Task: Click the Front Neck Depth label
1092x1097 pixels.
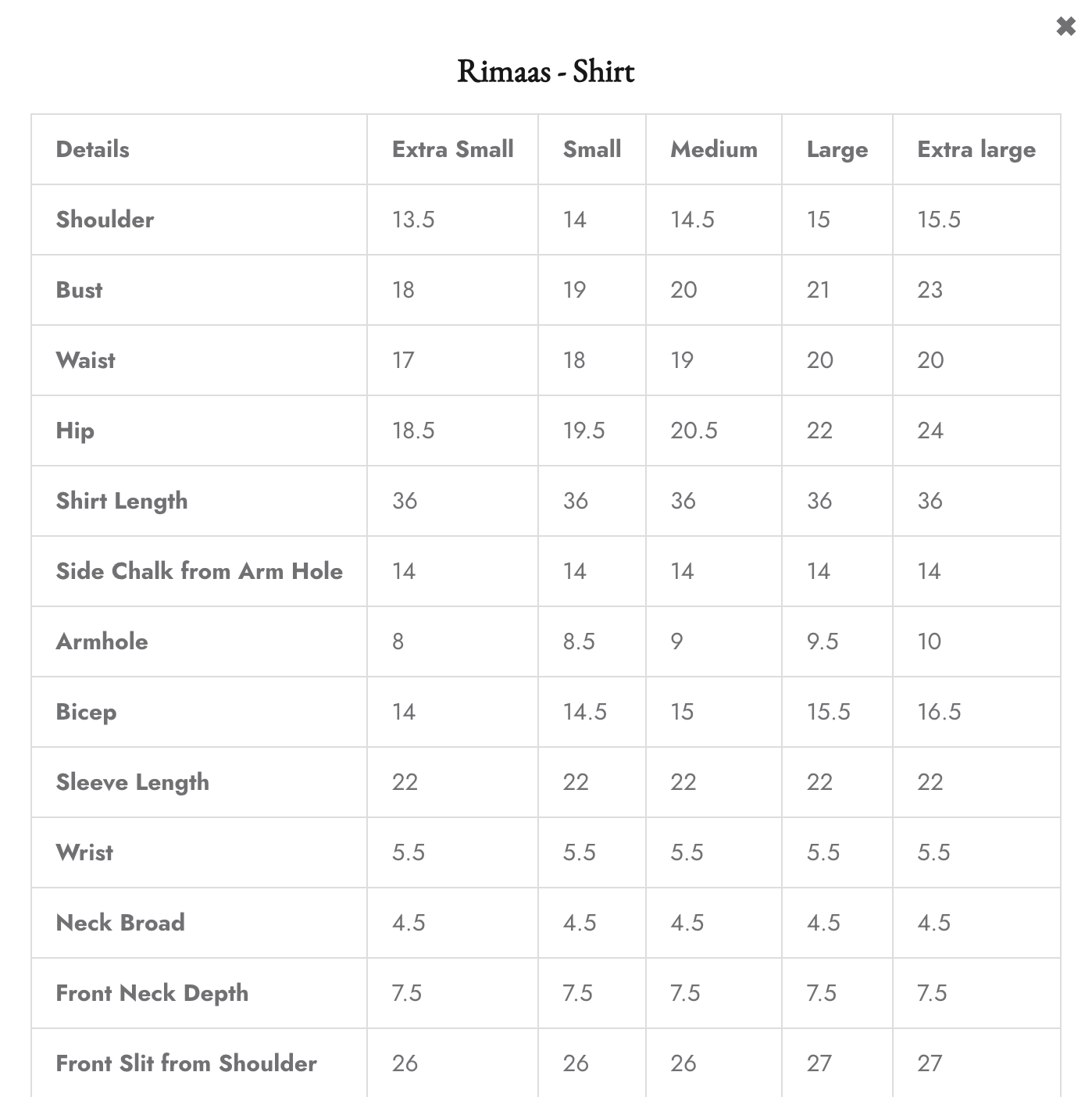Action: point(152,993)
